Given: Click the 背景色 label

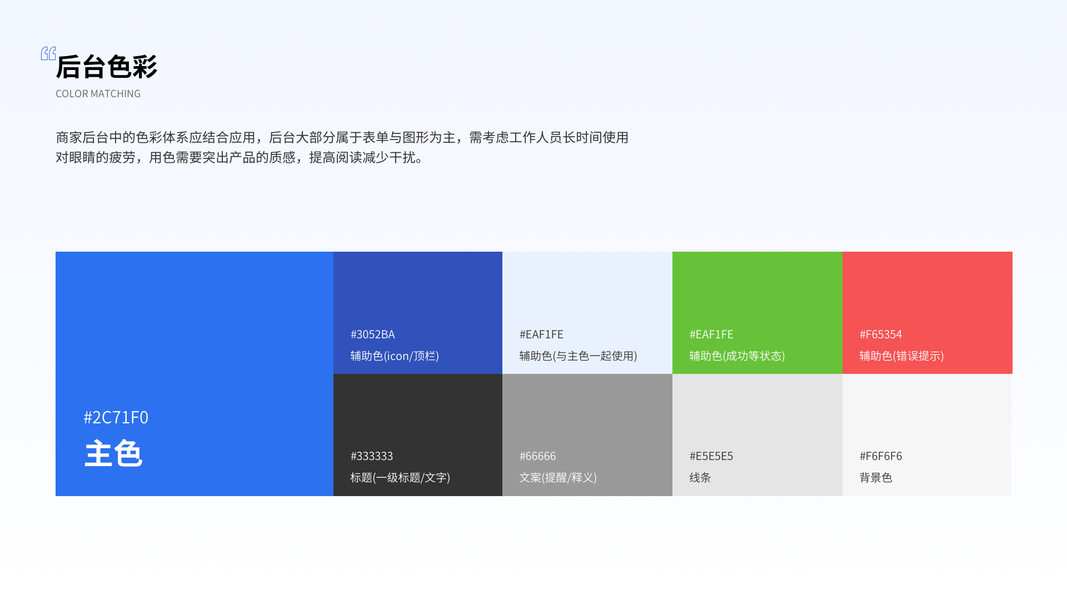Looking at the screenshot, I should (x=876, y=478).
